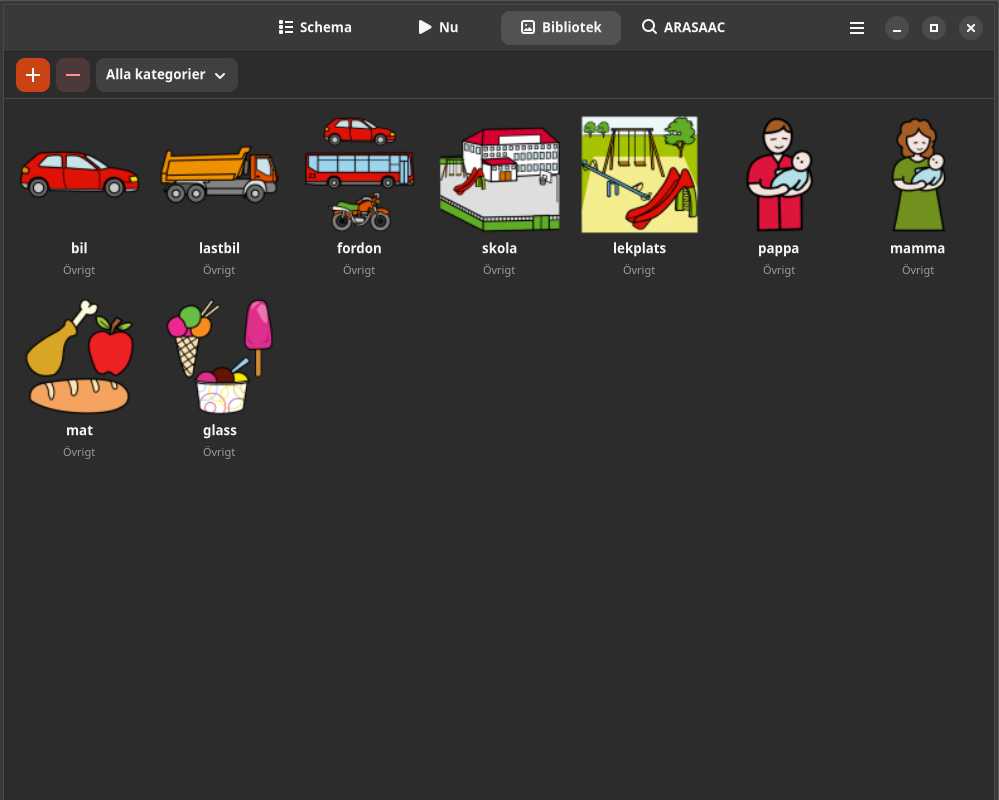Click the 'skola' school building pictogram

499,177
